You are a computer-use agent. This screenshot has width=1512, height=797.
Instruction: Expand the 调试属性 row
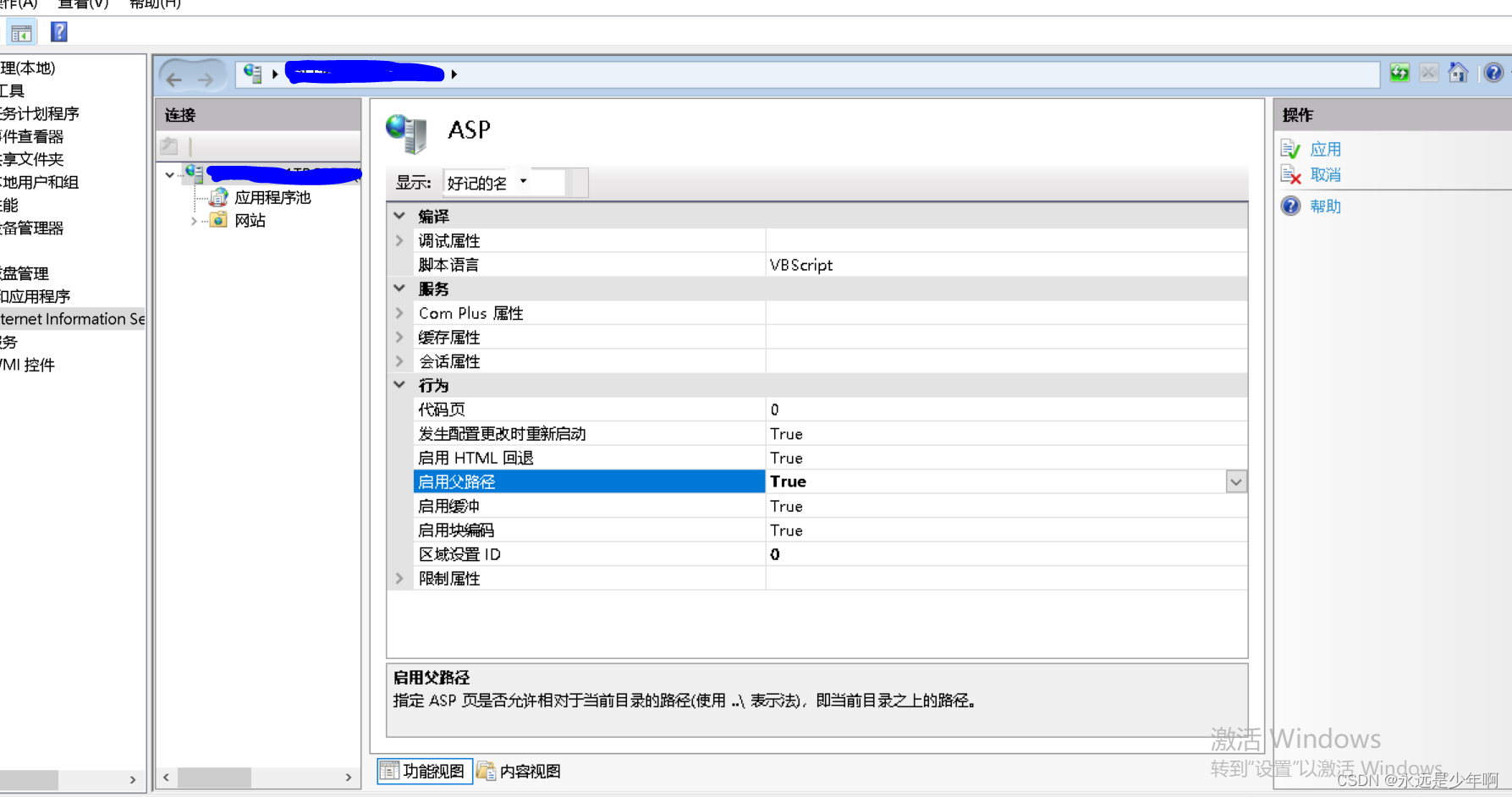(x=399, y=241)
